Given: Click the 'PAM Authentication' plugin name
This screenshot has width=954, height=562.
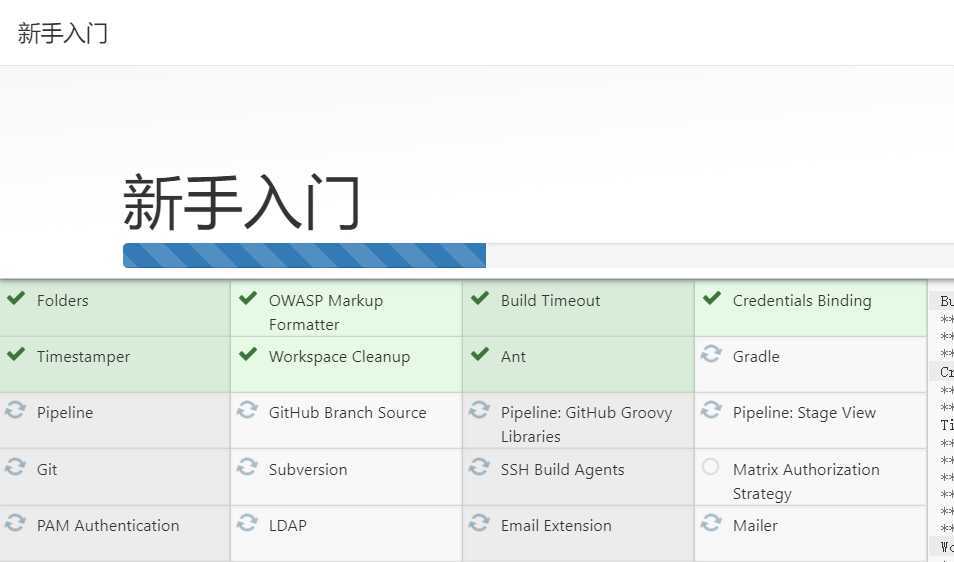Looking at the screenshot, I should tap(108, 526).
